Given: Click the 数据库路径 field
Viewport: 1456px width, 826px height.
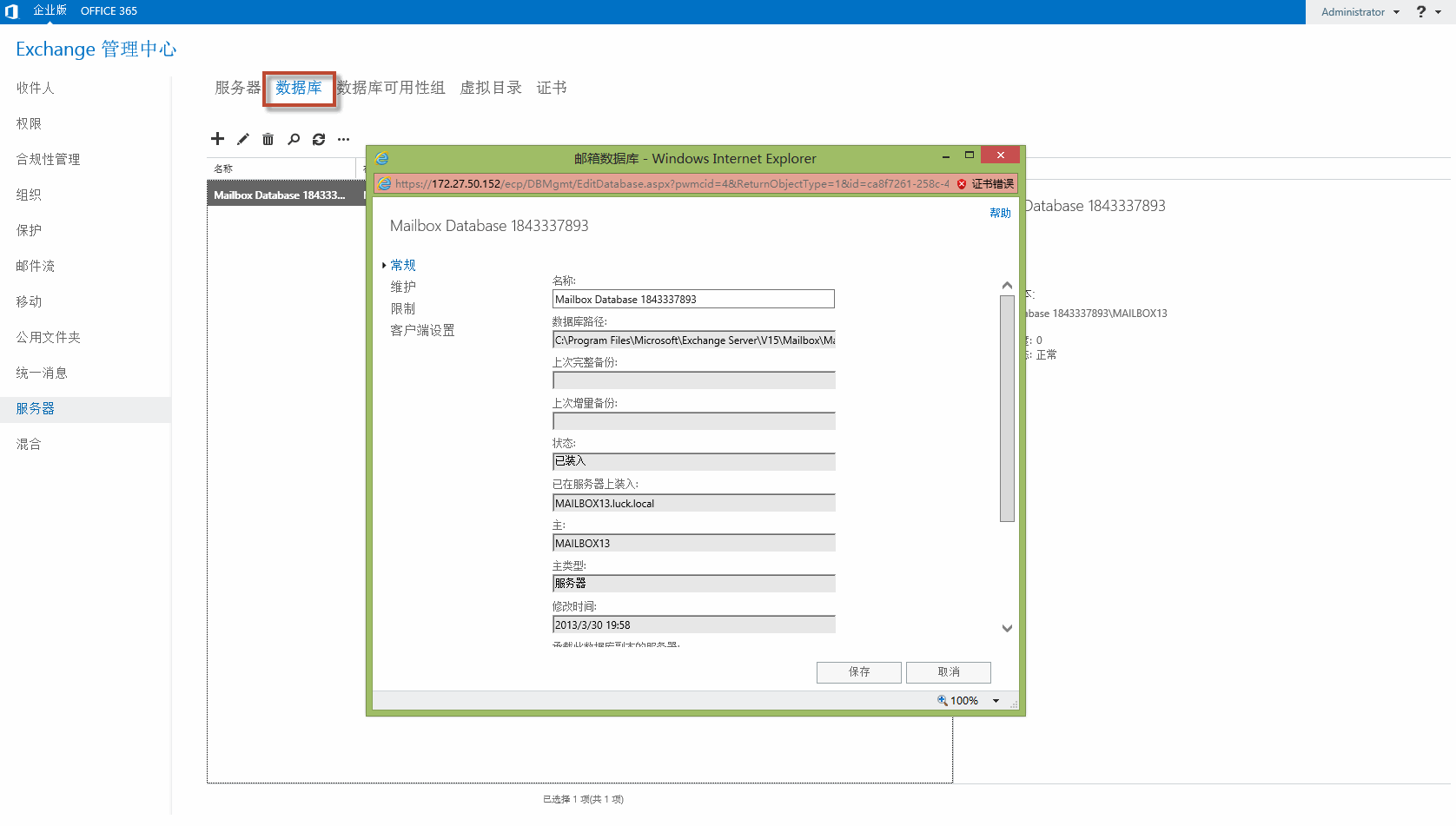Looking at the screenshot, I should (693, 340).
